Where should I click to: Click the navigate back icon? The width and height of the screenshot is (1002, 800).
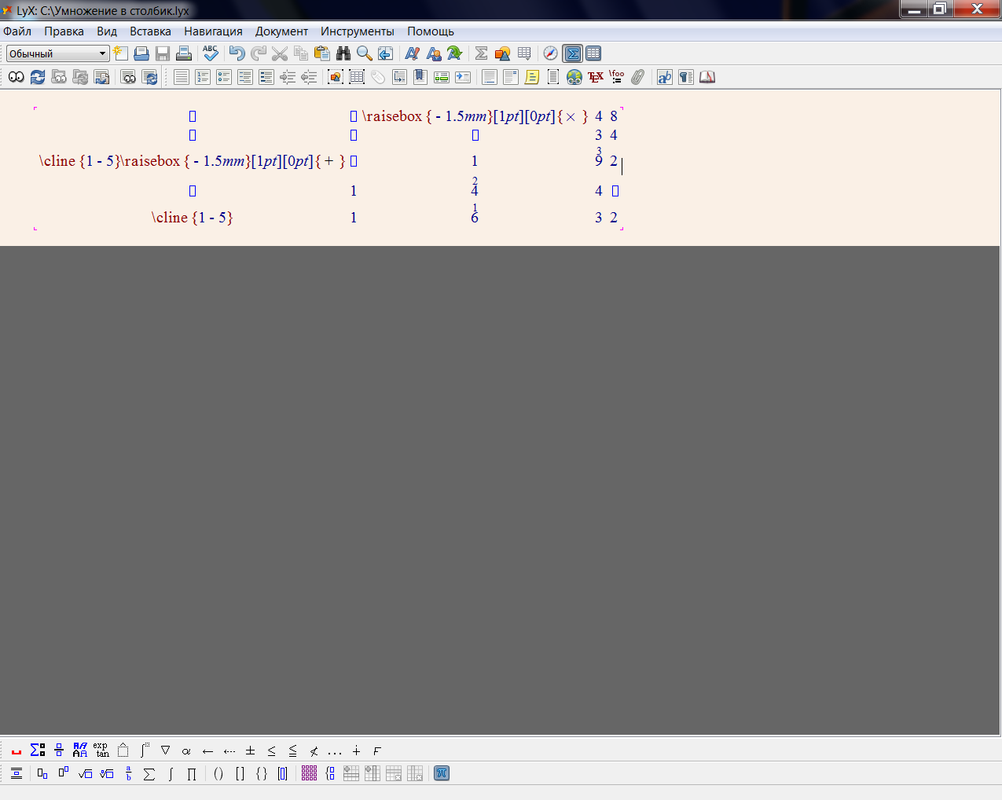click(x=385, y=54)
